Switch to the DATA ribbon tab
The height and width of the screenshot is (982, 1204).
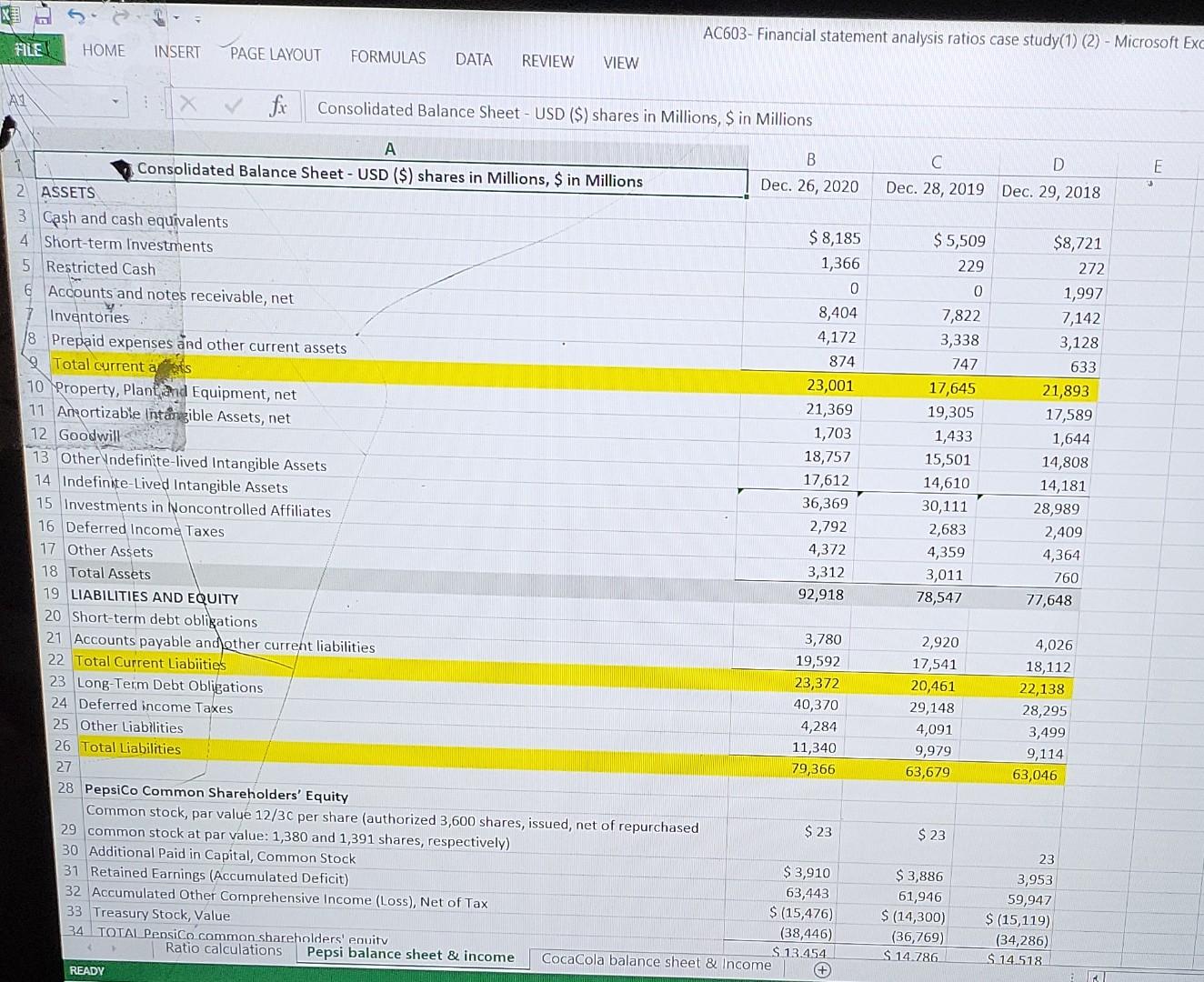click(474, 60)
